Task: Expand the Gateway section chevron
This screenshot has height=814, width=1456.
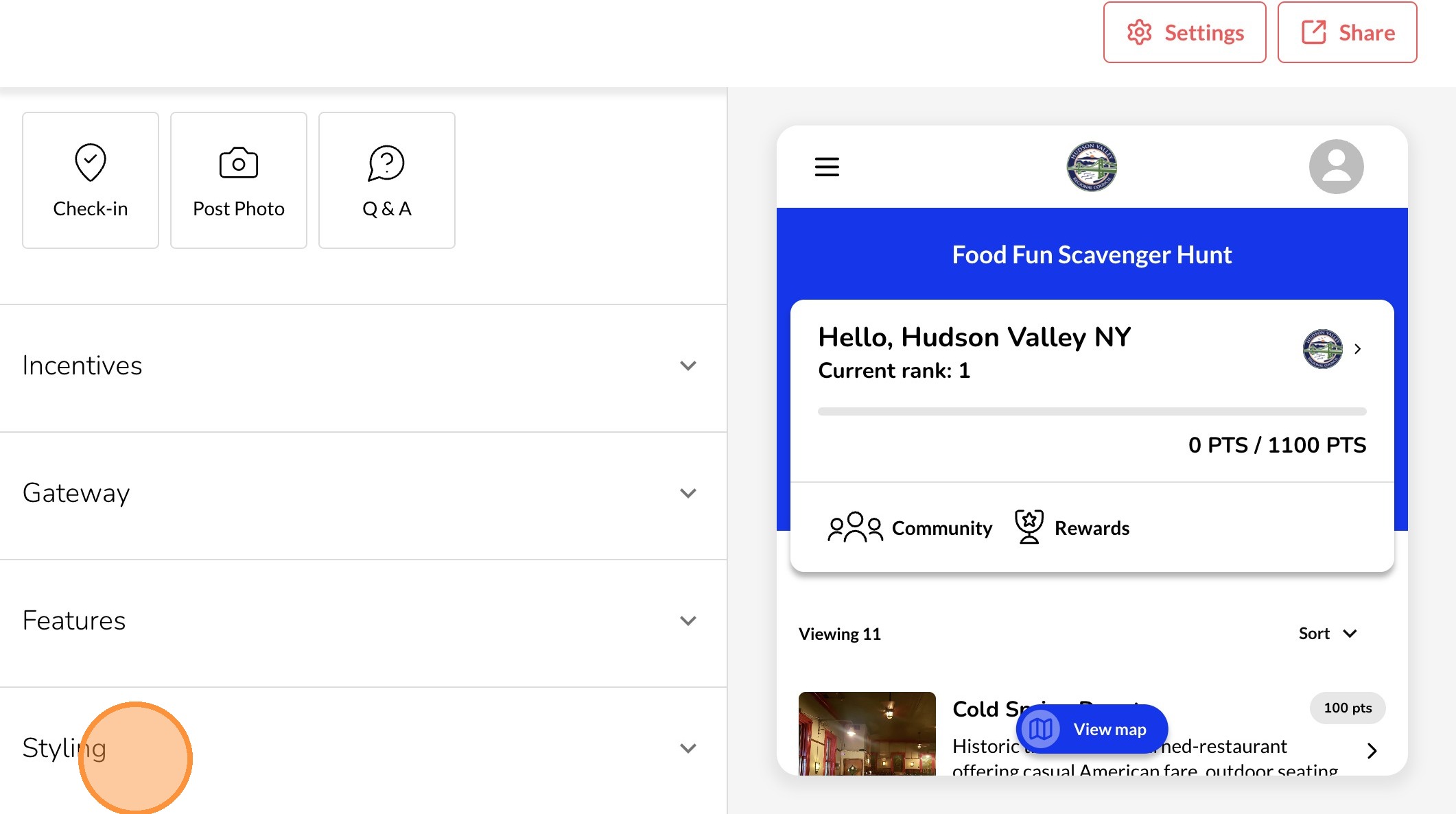Action: (x=688, y=493)
